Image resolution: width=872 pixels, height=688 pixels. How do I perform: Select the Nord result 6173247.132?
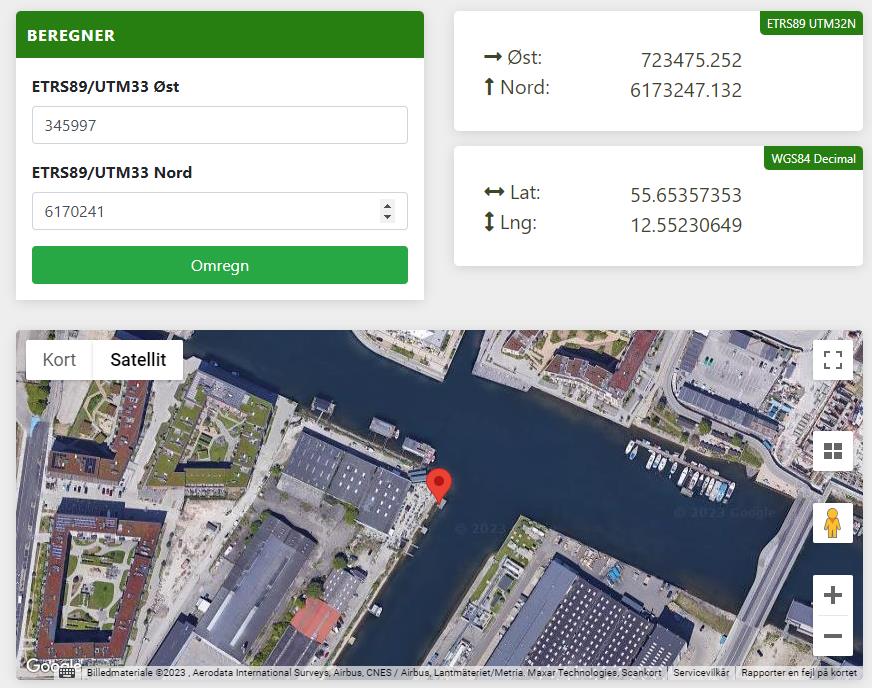point(686,90)
